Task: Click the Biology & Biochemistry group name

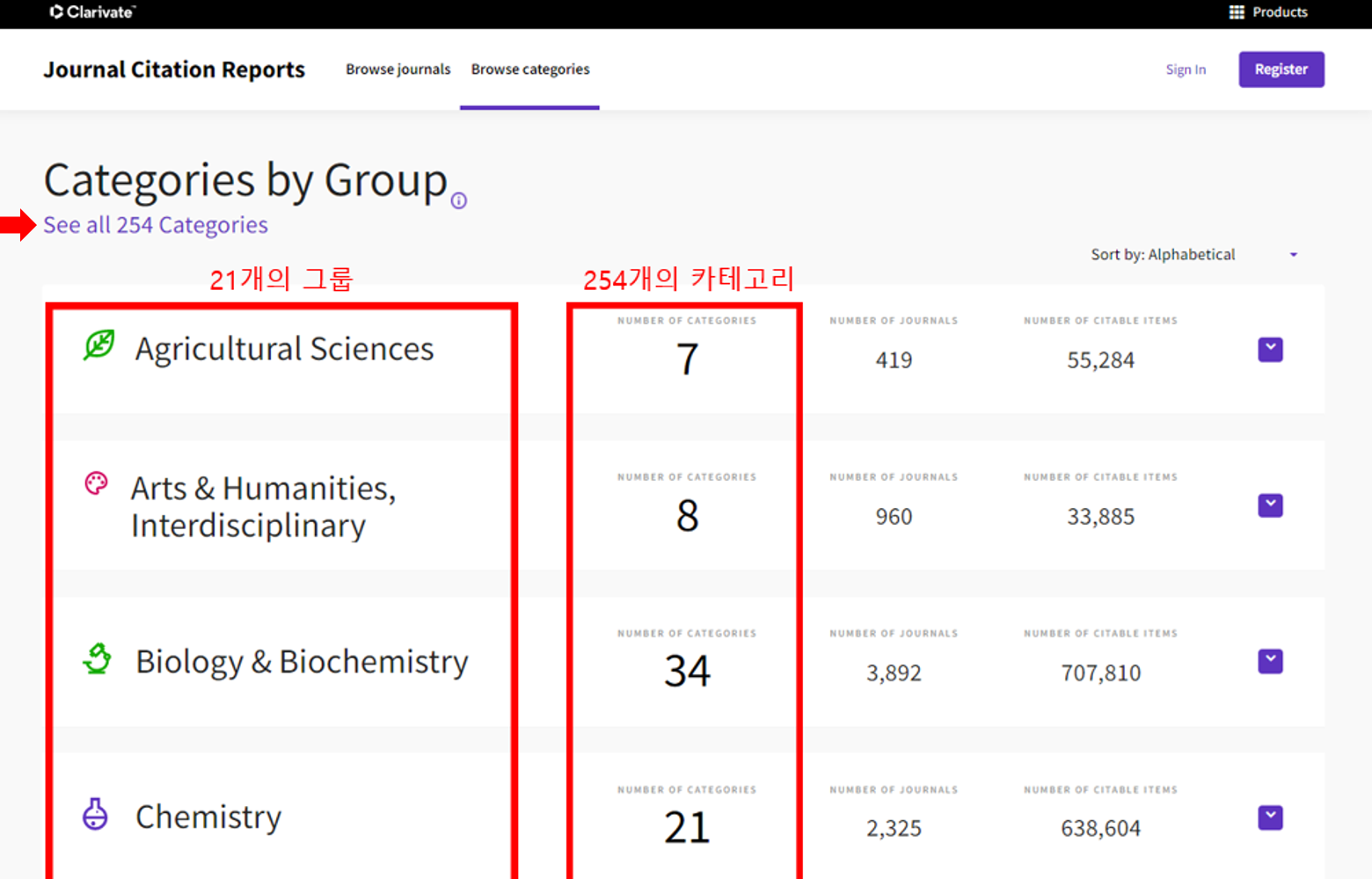Action: (302, 661)
